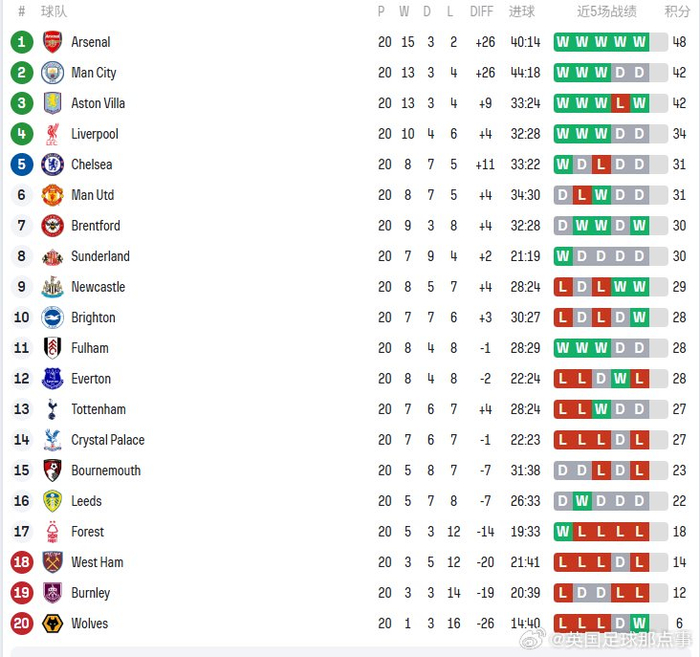Image resolution: width=700 pixels, height=657 pixels.
Task: Click the Crystal Palace team name
Action: (107, 440)
